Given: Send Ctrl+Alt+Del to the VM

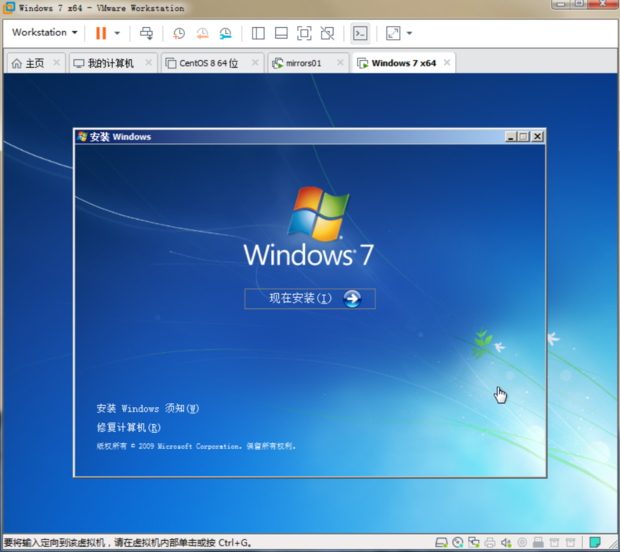Looking at the screenshot, I should click(147, 33).
